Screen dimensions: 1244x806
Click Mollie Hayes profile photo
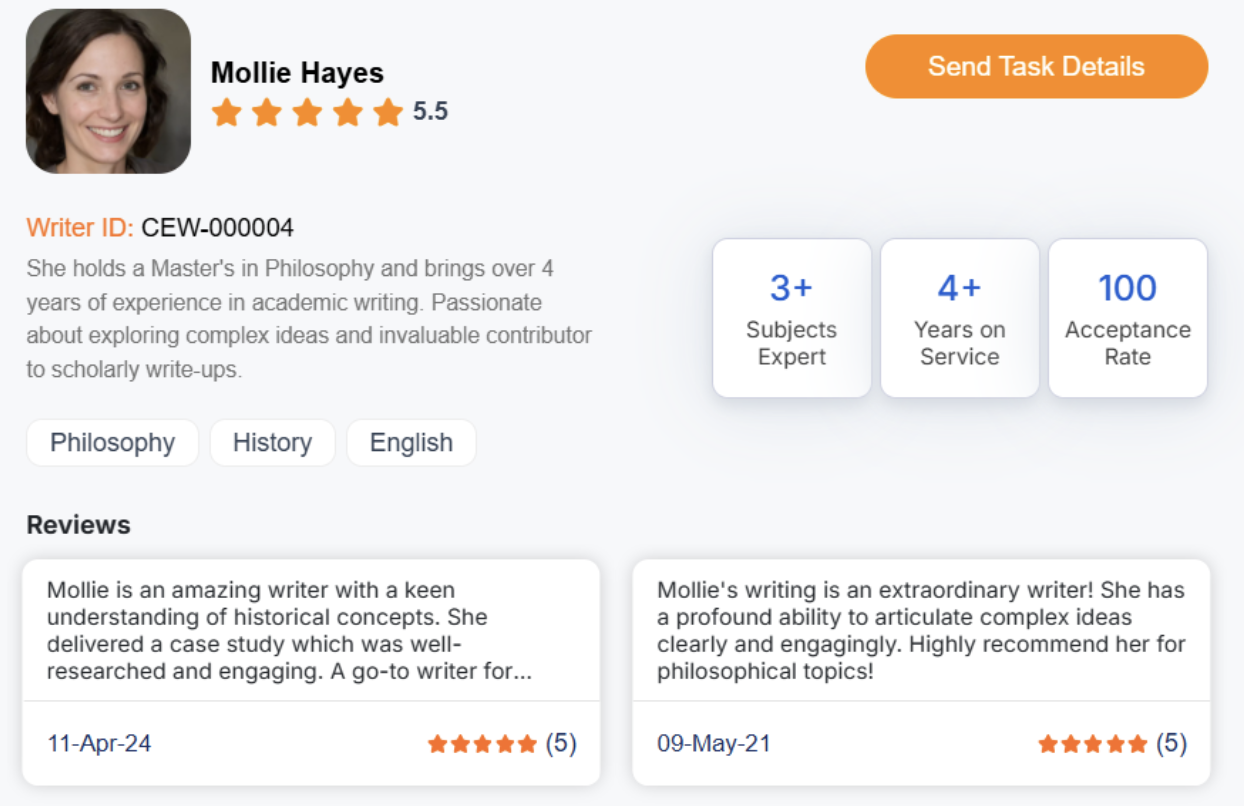click(x=108, y=91)
